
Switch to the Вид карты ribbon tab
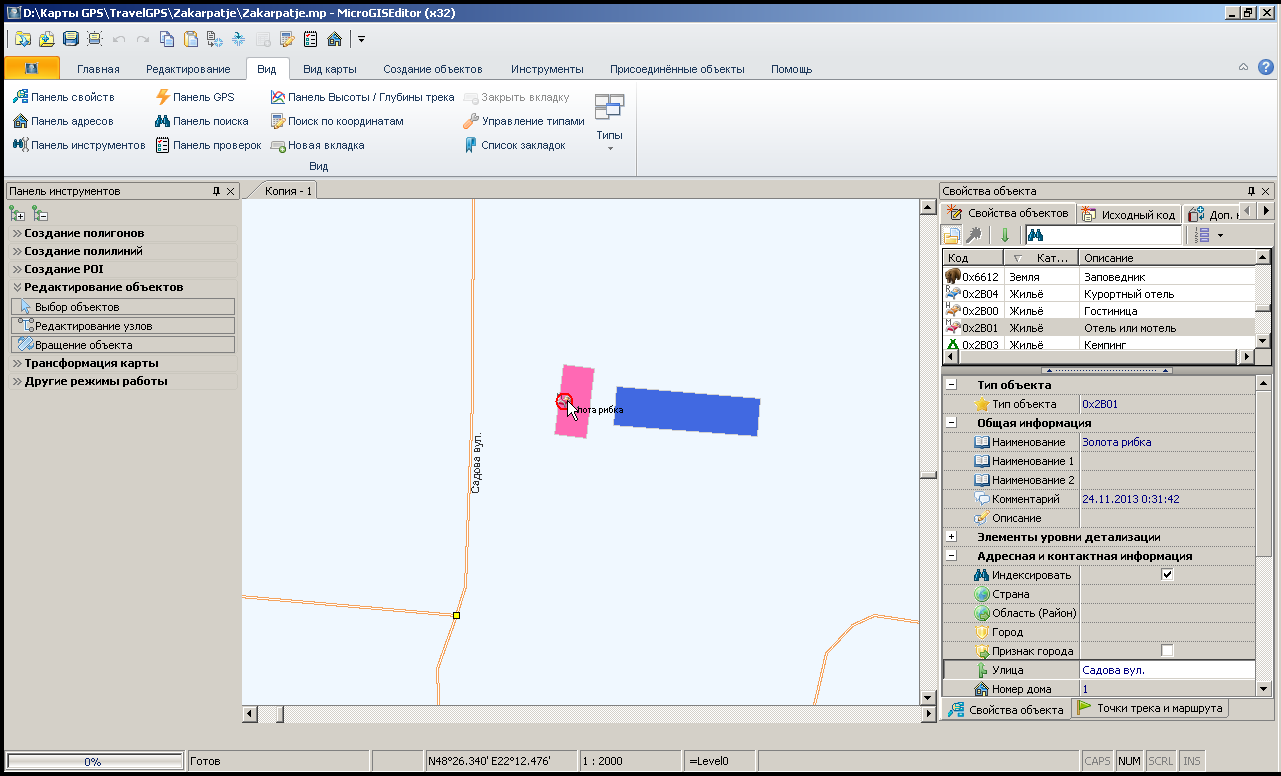(329, 69)
